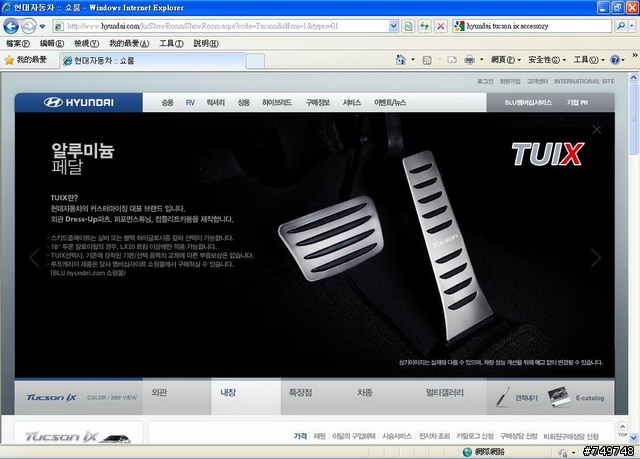The image size is (640, 459).
Task: Click the 승용 navigation item
Action: [167, 103]
